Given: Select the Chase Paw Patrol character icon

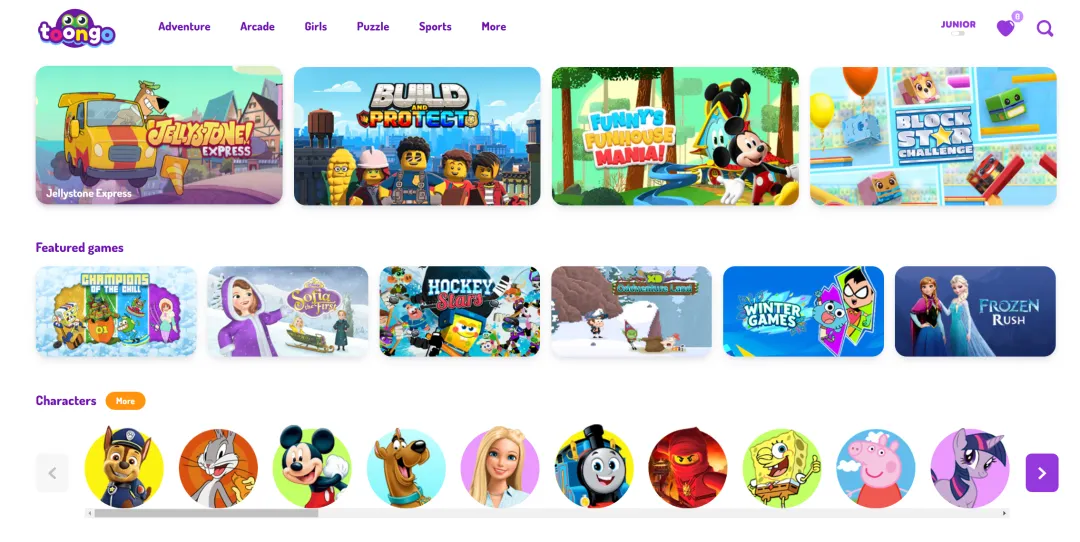Looking at the screenshot, I should coord(124,467).
